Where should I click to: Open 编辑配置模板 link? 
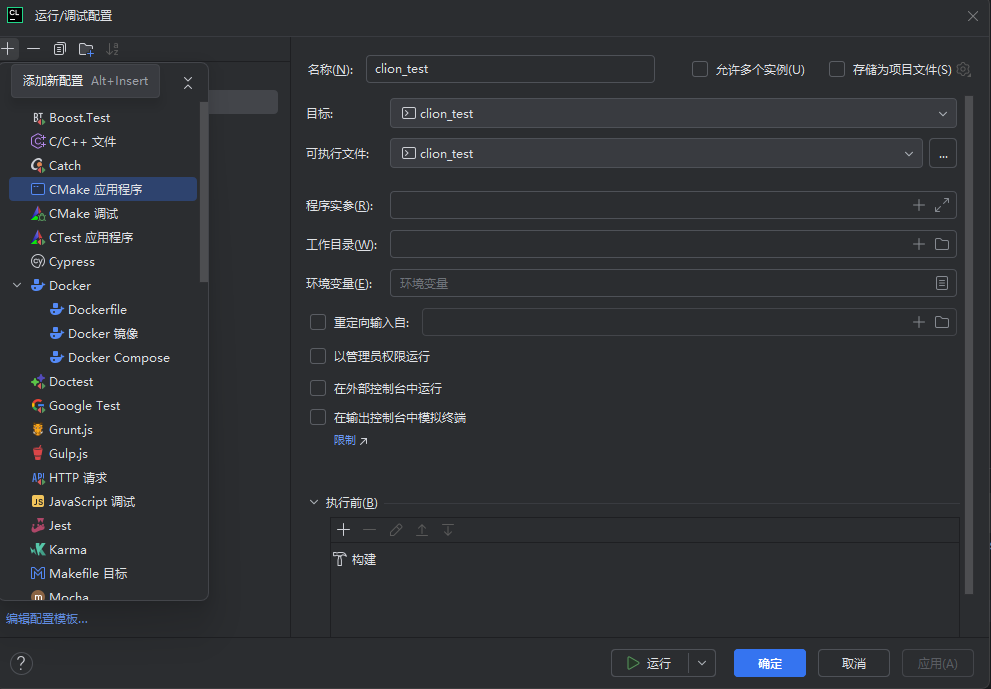point(47,619)
